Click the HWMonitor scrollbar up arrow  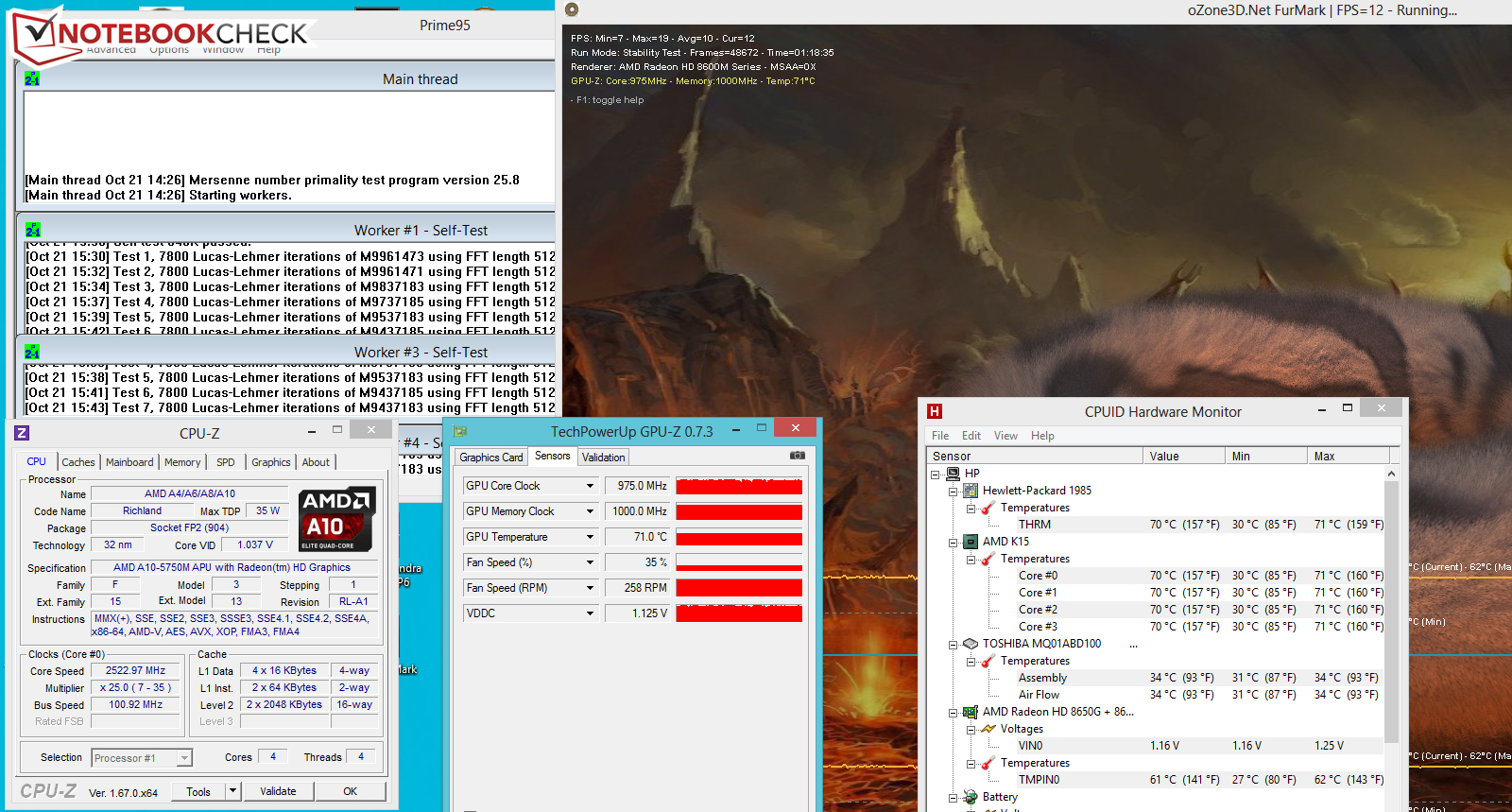[1391, 474]
